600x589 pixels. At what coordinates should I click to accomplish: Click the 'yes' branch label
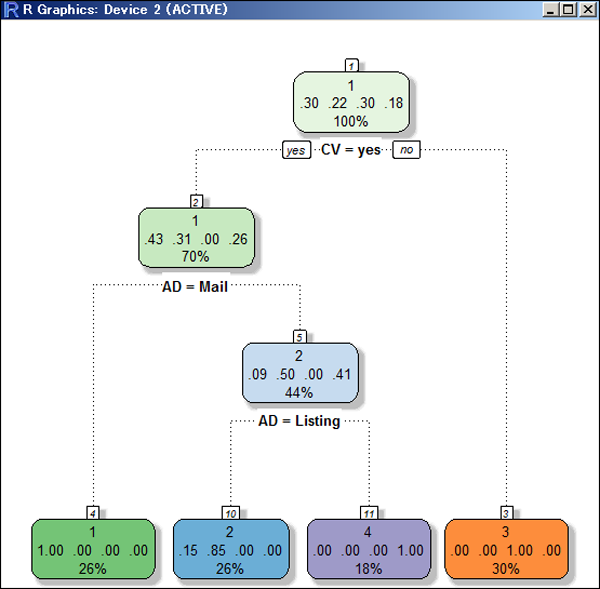[296, 150]
